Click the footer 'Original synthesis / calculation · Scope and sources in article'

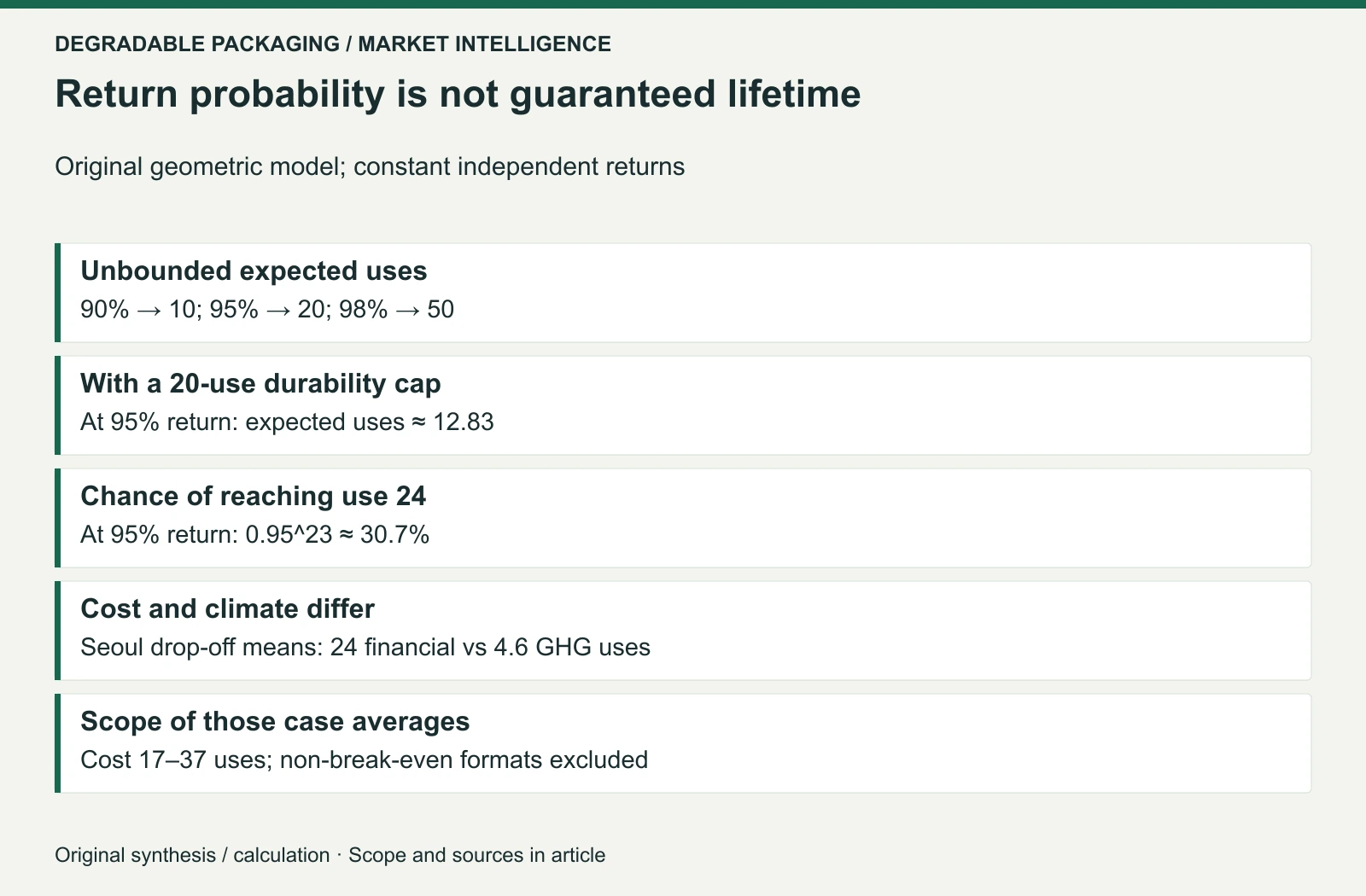(x=330, y=855)
